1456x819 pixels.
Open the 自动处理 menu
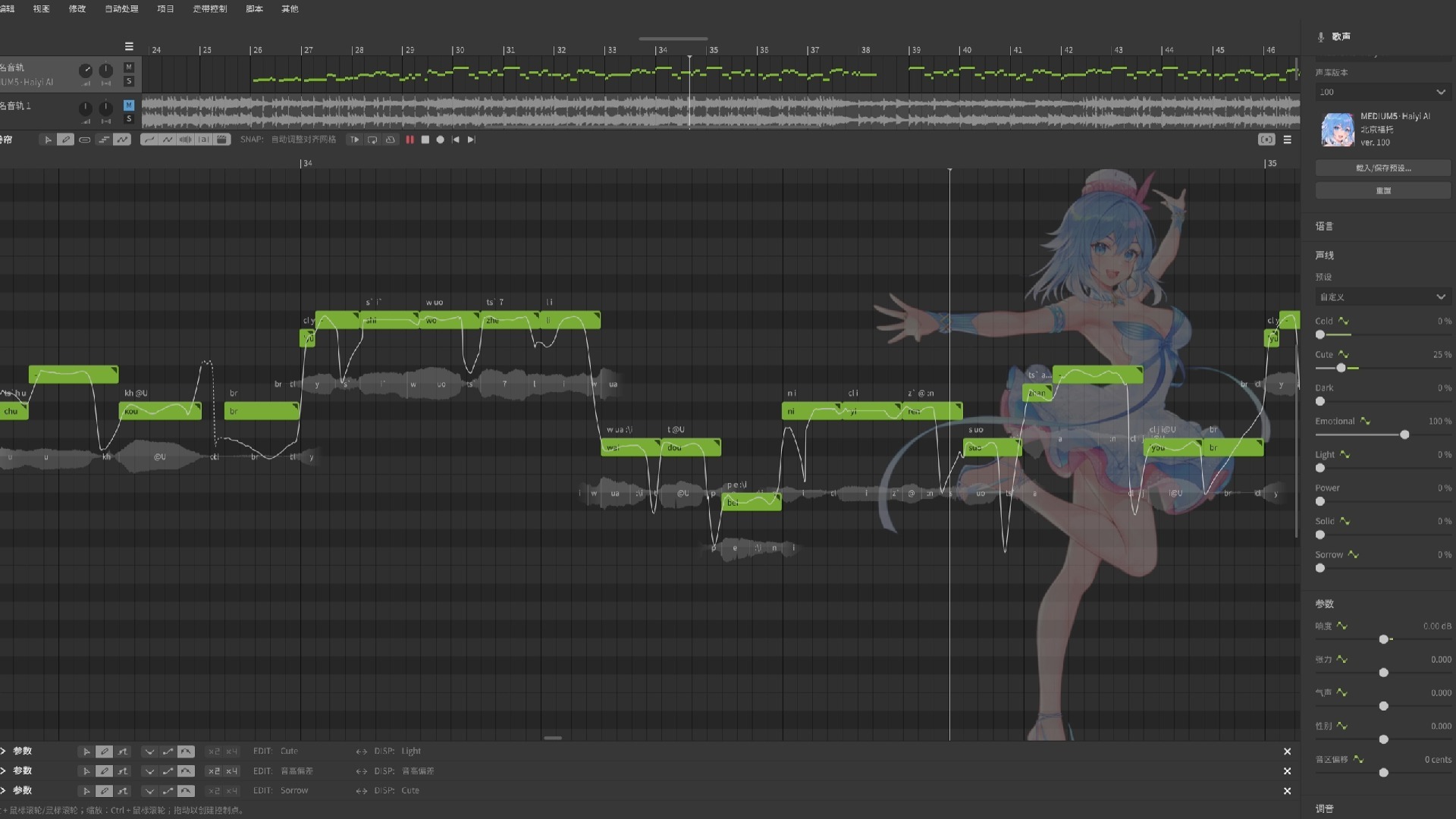(121, 9)
